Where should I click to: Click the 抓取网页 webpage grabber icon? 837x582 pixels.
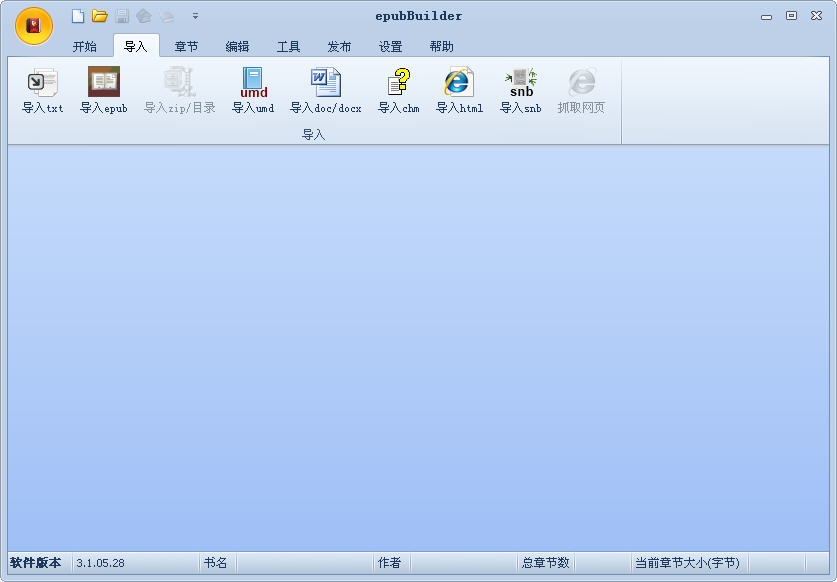pos(580,90)
